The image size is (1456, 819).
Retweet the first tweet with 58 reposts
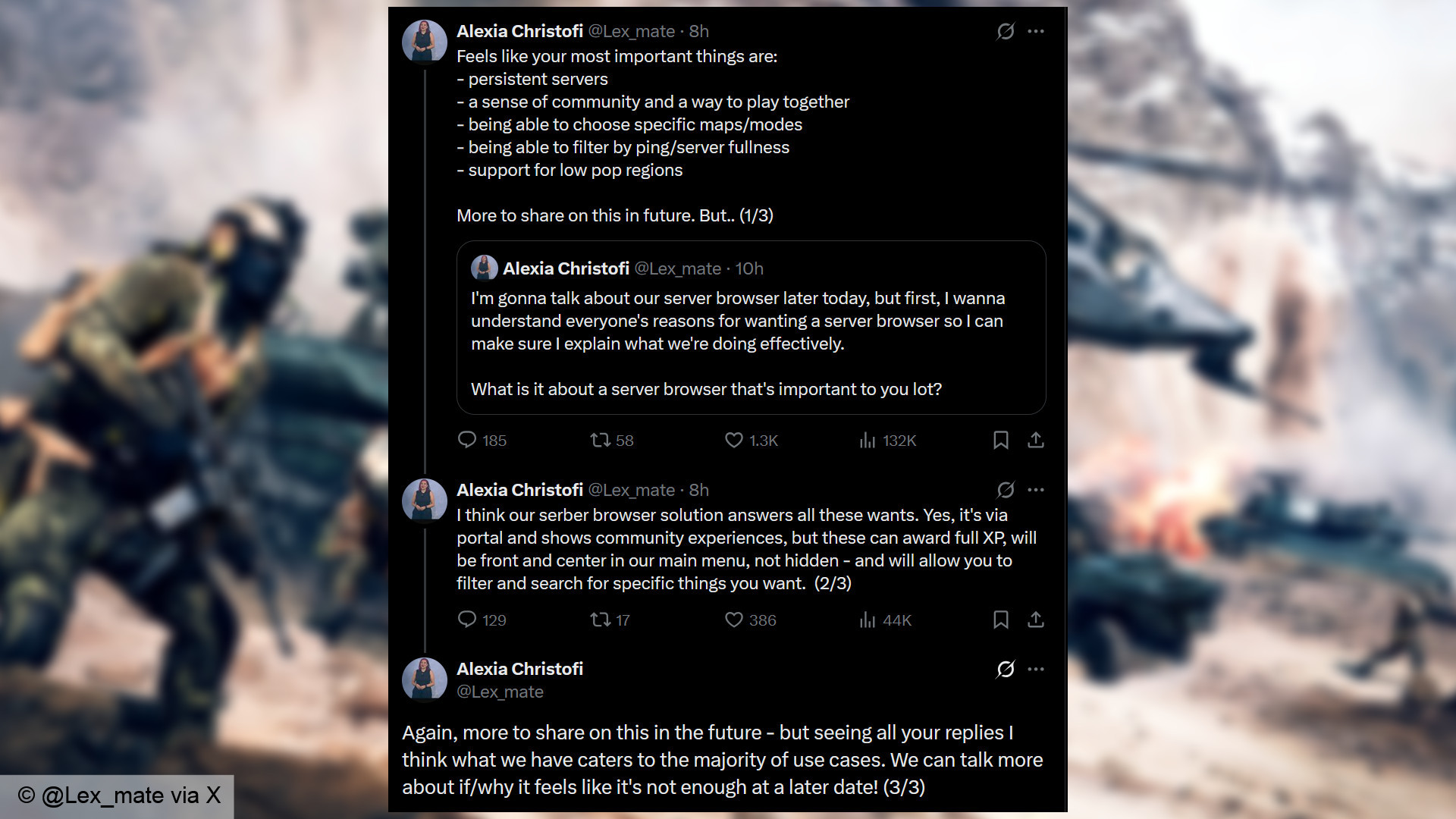click(601, 440)
